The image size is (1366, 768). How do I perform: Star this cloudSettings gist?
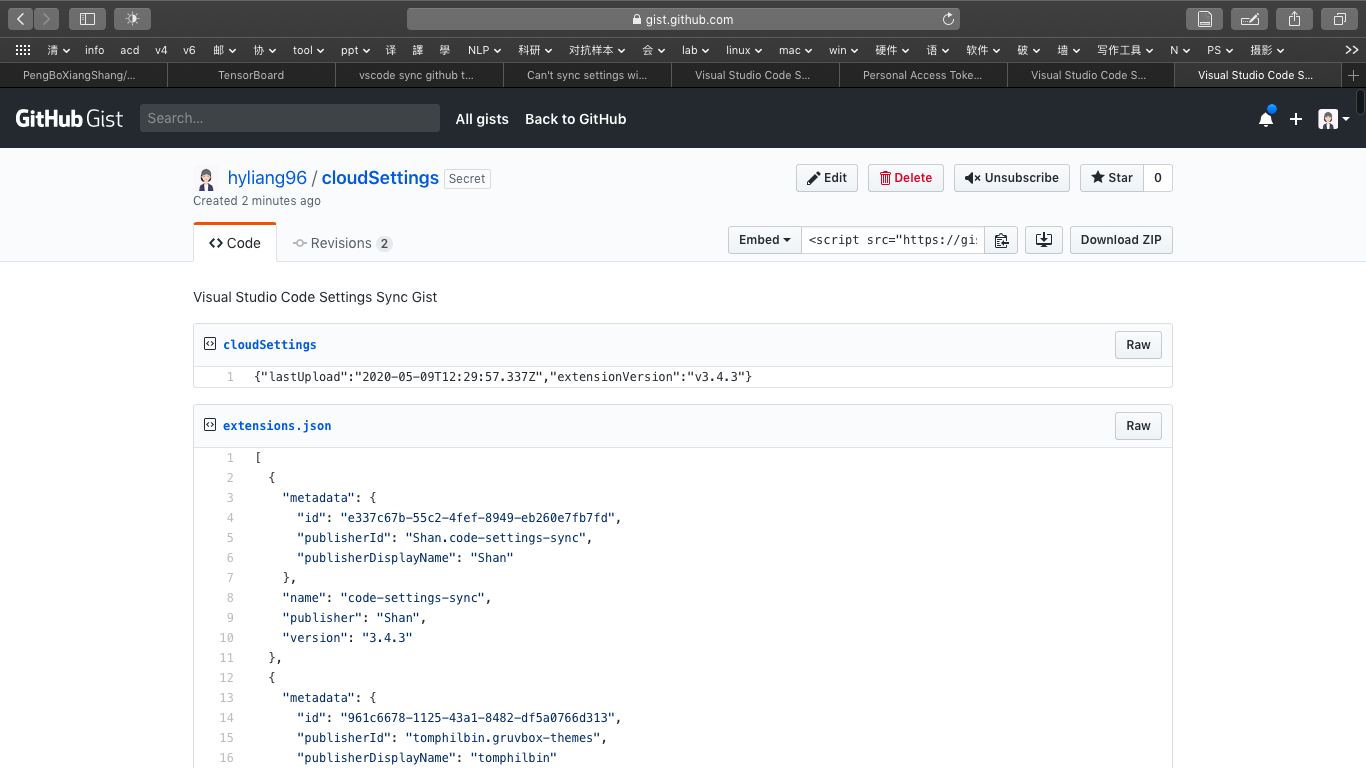(1111, 178)
